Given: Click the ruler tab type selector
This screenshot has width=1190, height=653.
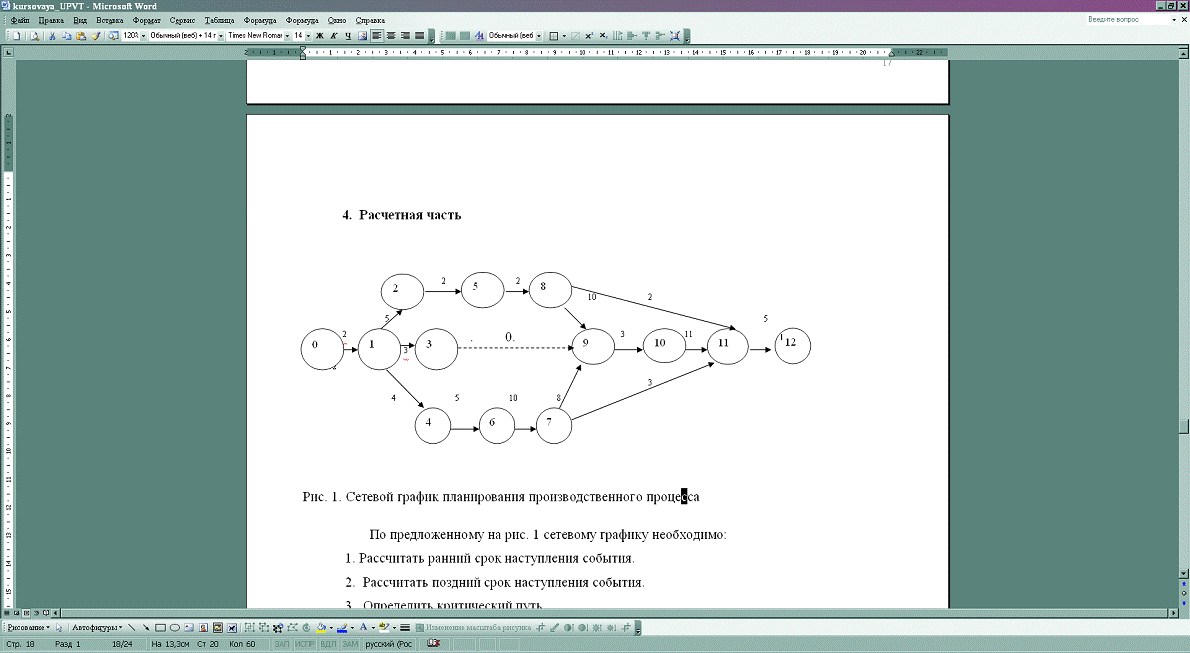Looking at the screenshot, I should [8, 52].
